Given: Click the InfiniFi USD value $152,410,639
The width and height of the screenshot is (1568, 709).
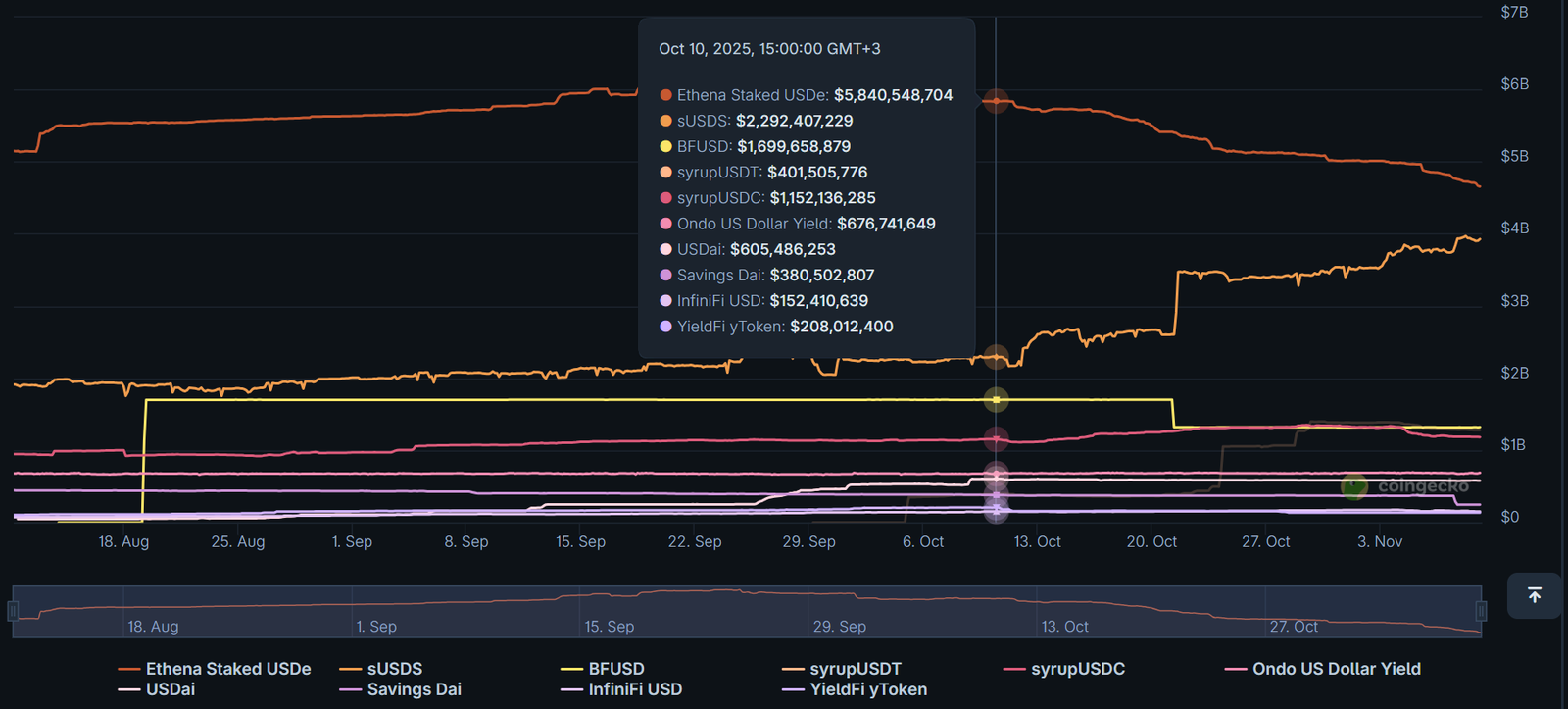Looking at the screenshot, I should pyautogui.click(x=819, y=300).
